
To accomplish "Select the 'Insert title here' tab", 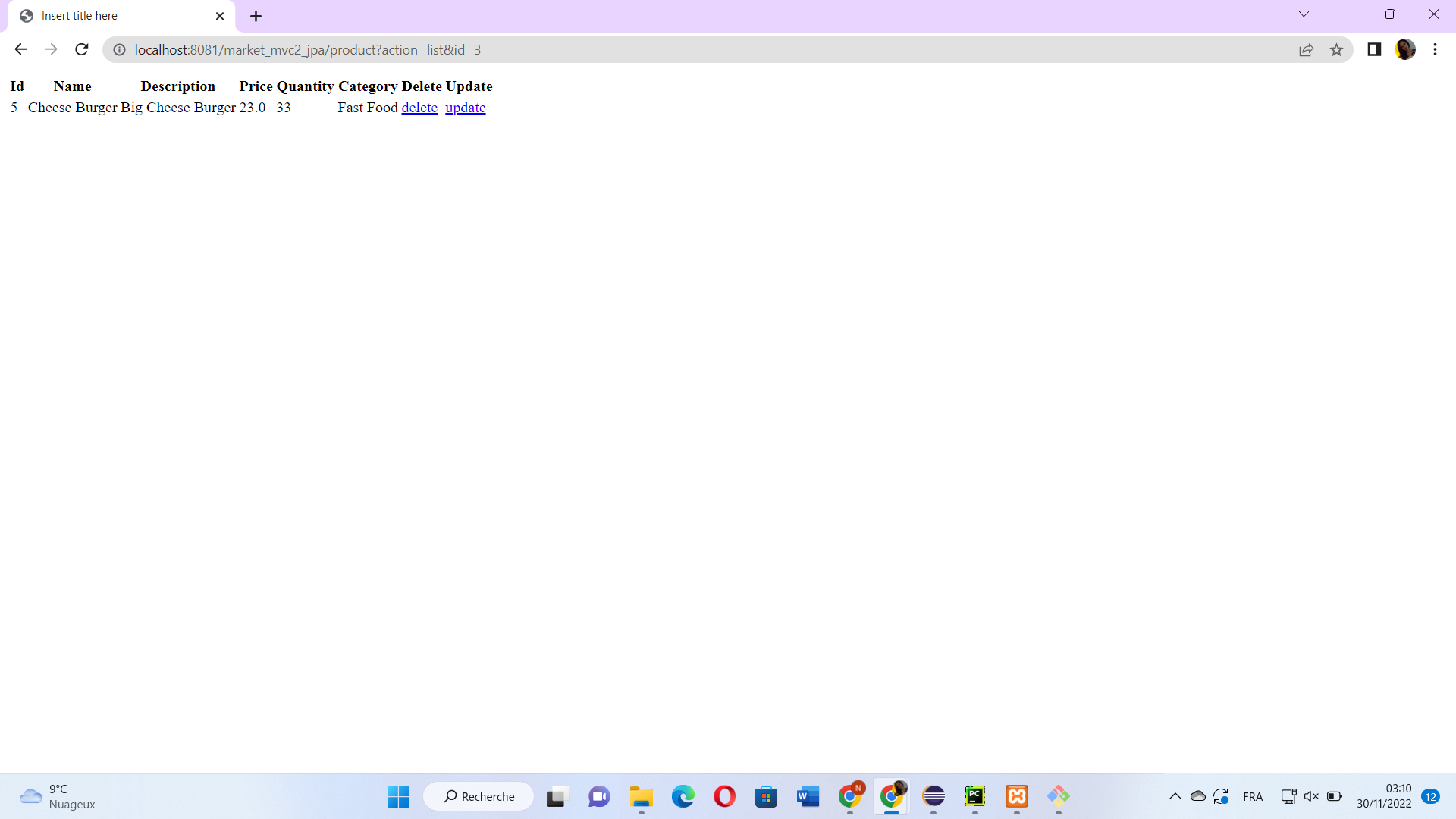I will click(114, 16).
